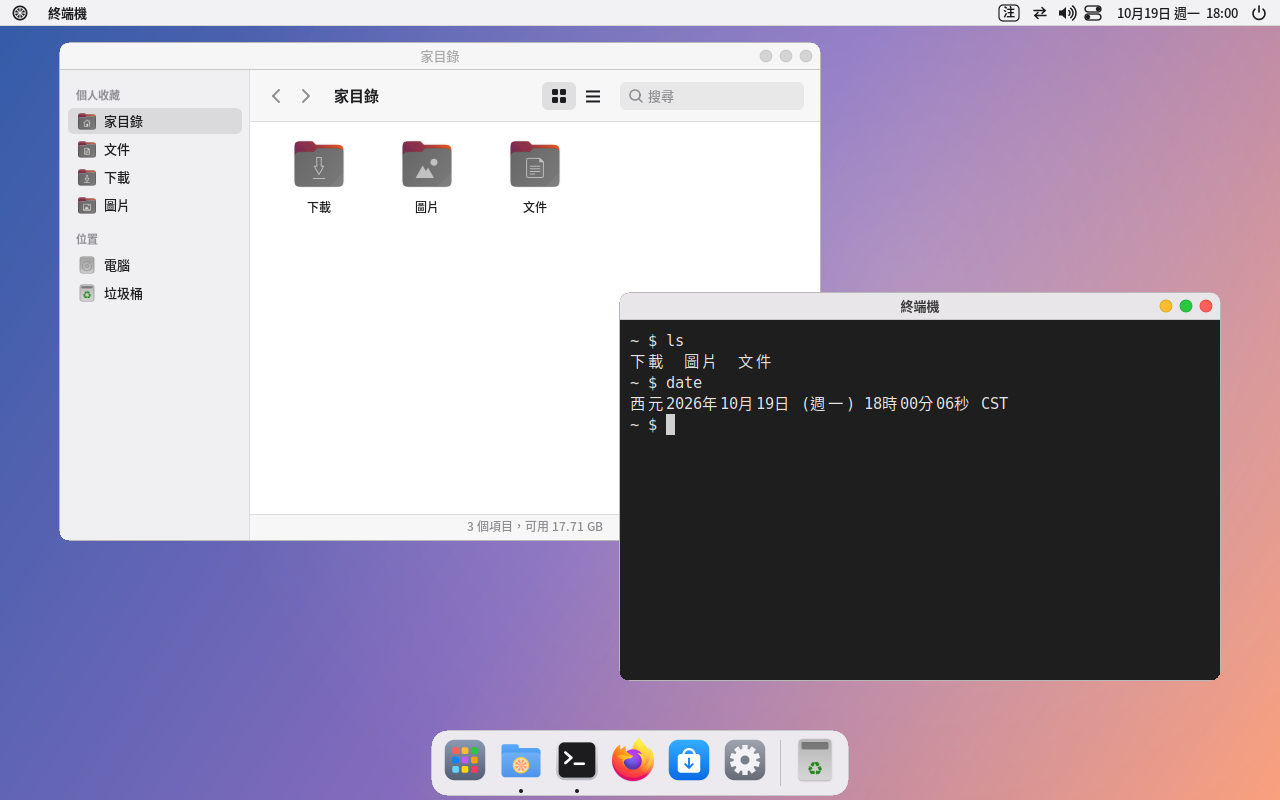The height and width of the screenshot is (800, 1280).
Task: Open the control center toggles icon
Action: pyautogui.click(x=1093, y=13)
